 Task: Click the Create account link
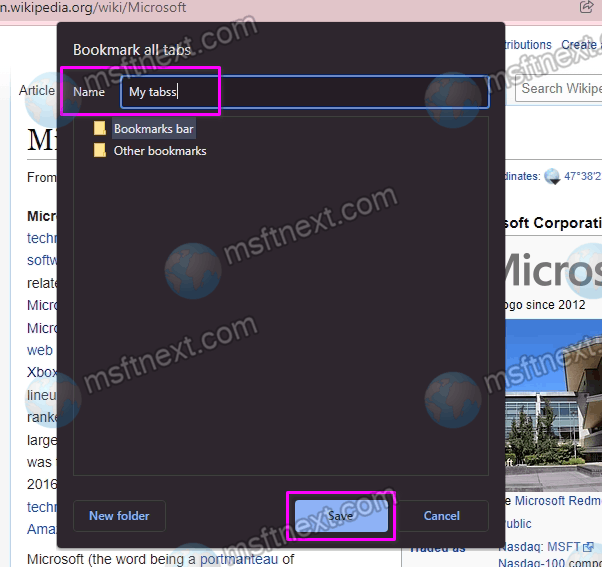click(x=580, y=45)
